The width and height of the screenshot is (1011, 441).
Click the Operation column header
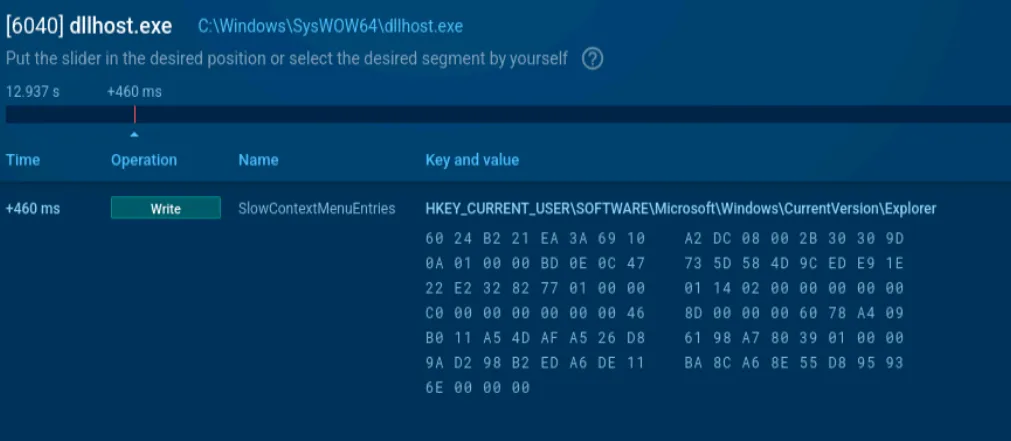pos(144,160)
